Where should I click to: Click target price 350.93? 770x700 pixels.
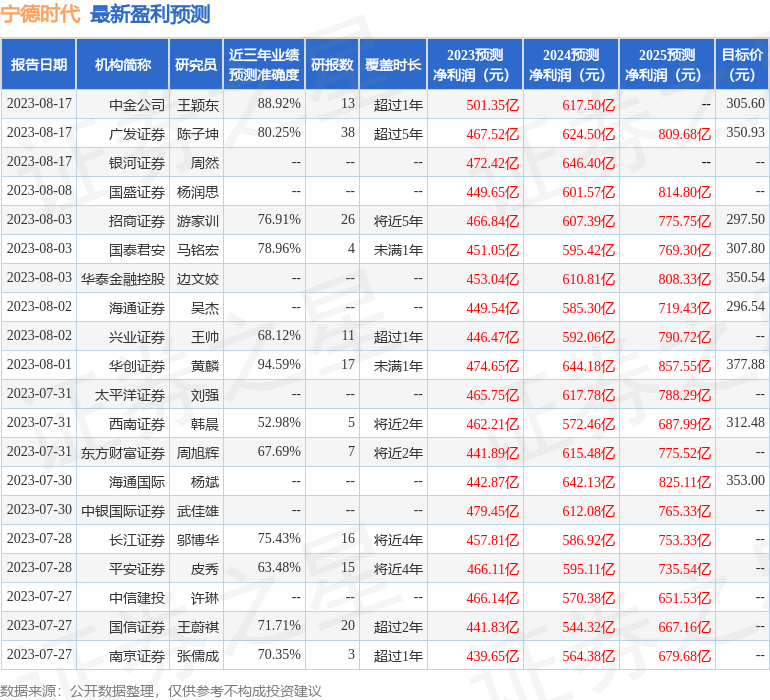[x=745, y=132]
